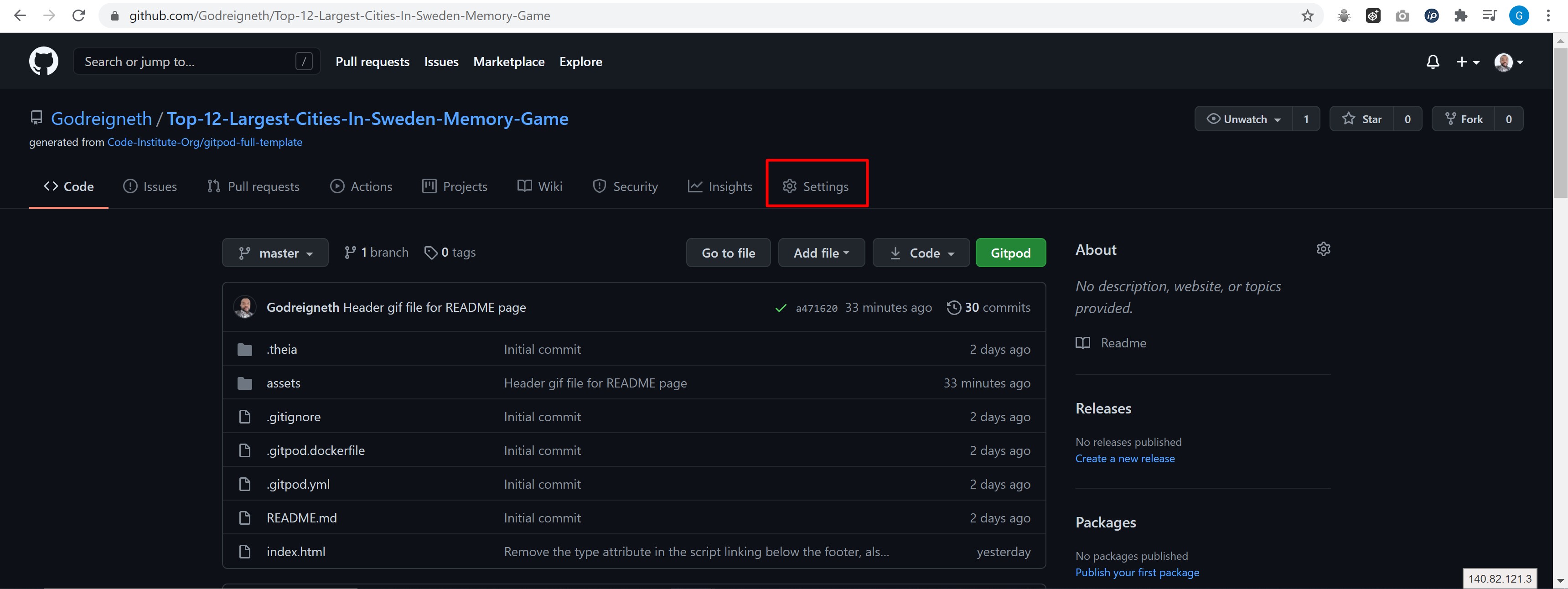1568x589 pixels.
Task: Open the Chrome extensions puzzle icon
Action: [1460, 16]
